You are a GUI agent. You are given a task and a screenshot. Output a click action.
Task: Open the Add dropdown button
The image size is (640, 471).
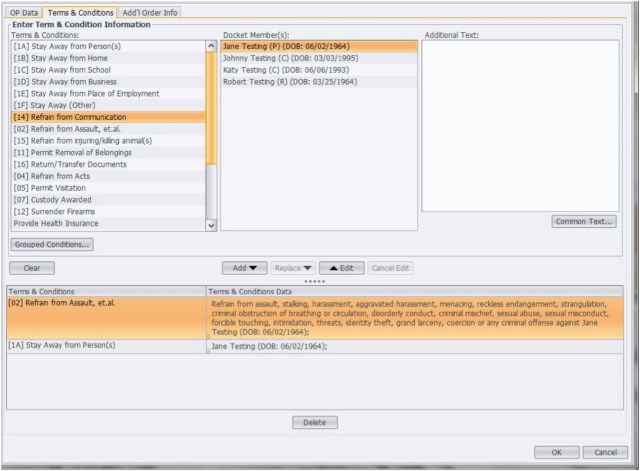pos(243,268)
